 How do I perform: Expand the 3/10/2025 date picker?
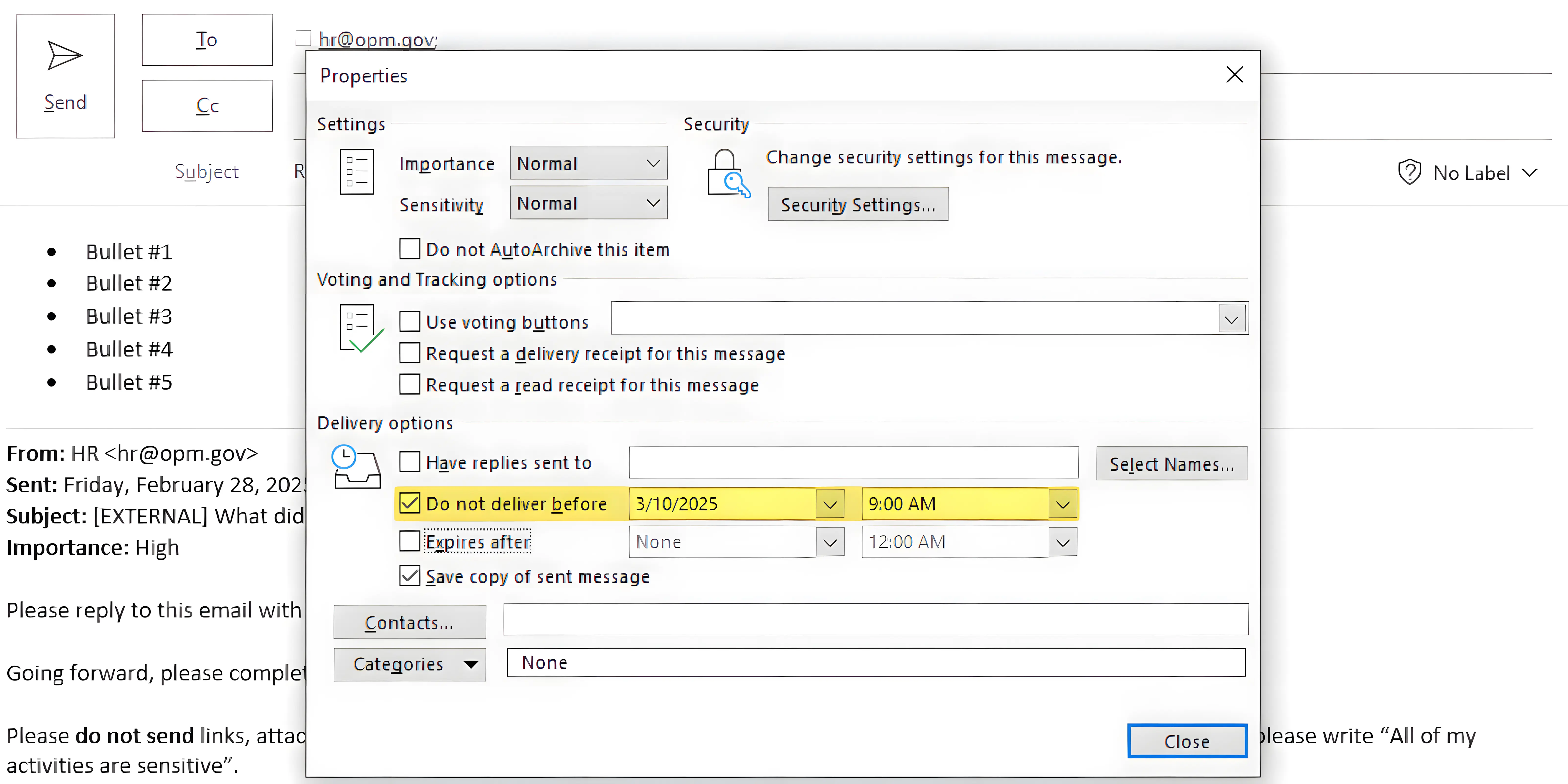click(830, 504)
